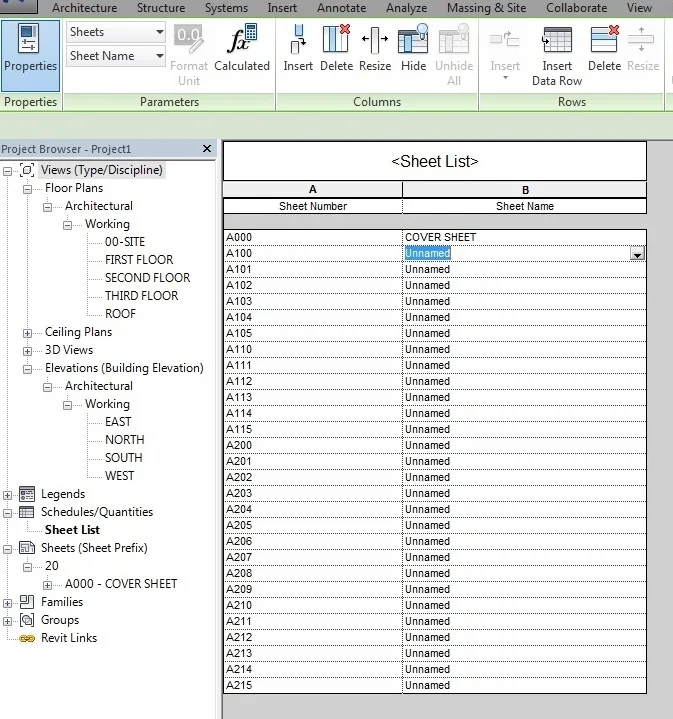The width and height of the screenshot is (673, 719).
Task: Select the 00-SITE floor plan
Action: click(x=125, y=242)
